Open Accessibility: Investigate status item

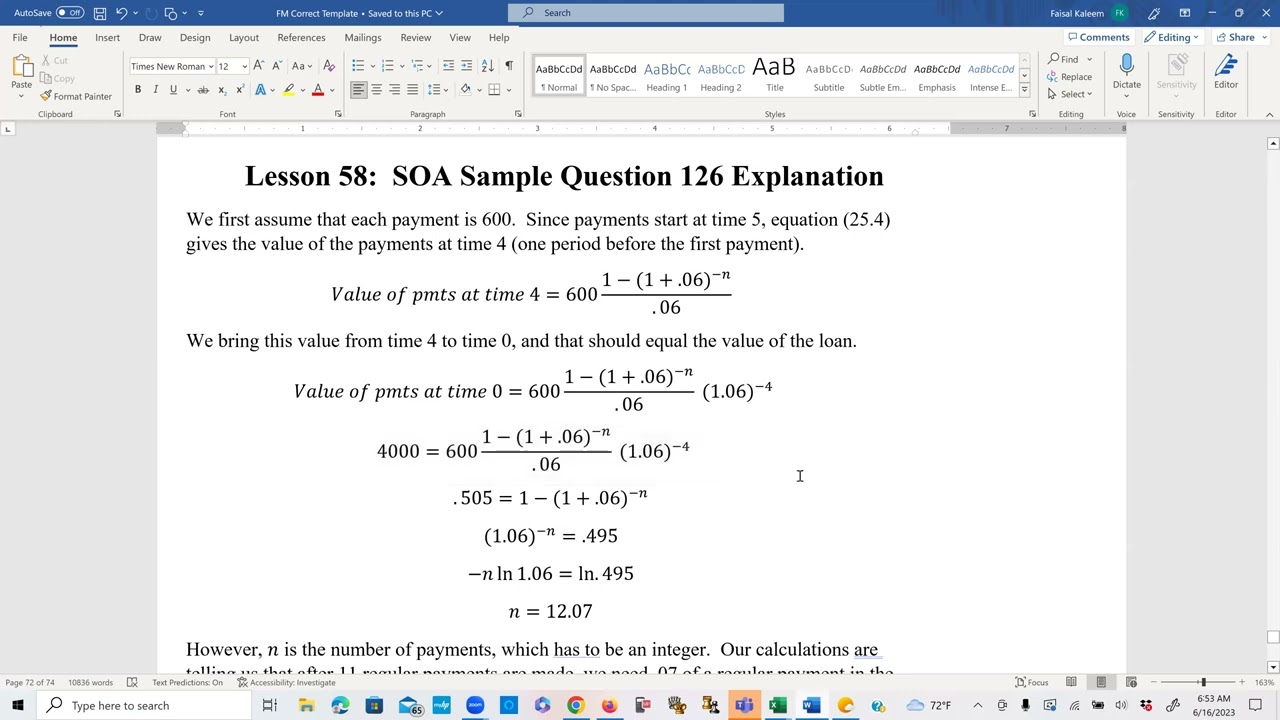tap(286, 682)
